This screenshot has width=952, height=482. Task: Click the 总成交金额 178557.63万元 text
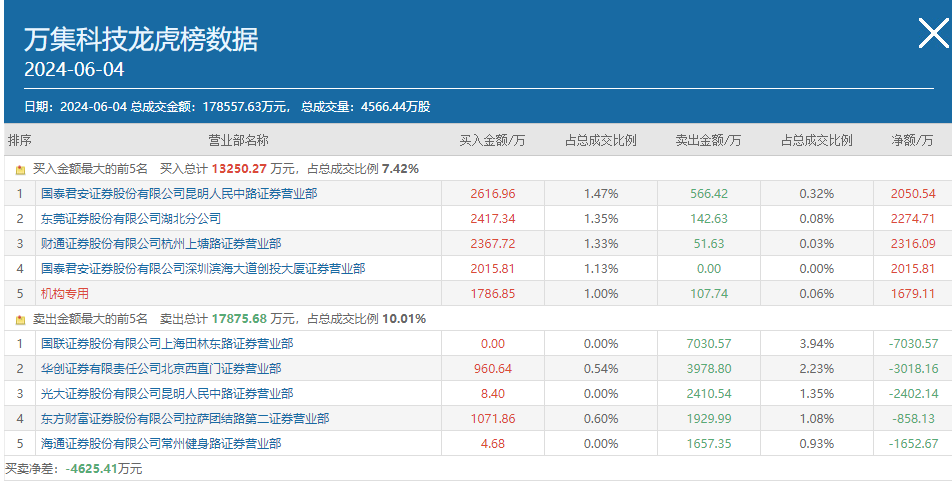(x=211, y=107)
